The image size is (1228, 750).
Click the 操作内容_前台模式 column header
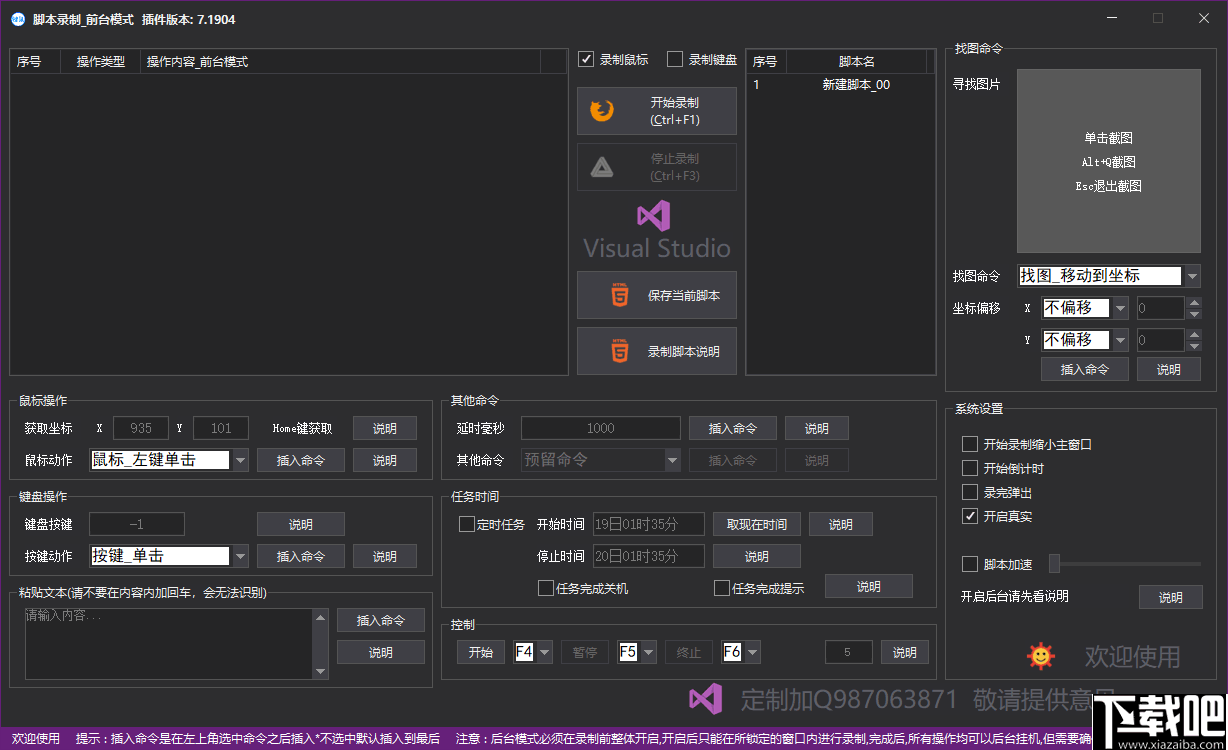tap(341, 62)
